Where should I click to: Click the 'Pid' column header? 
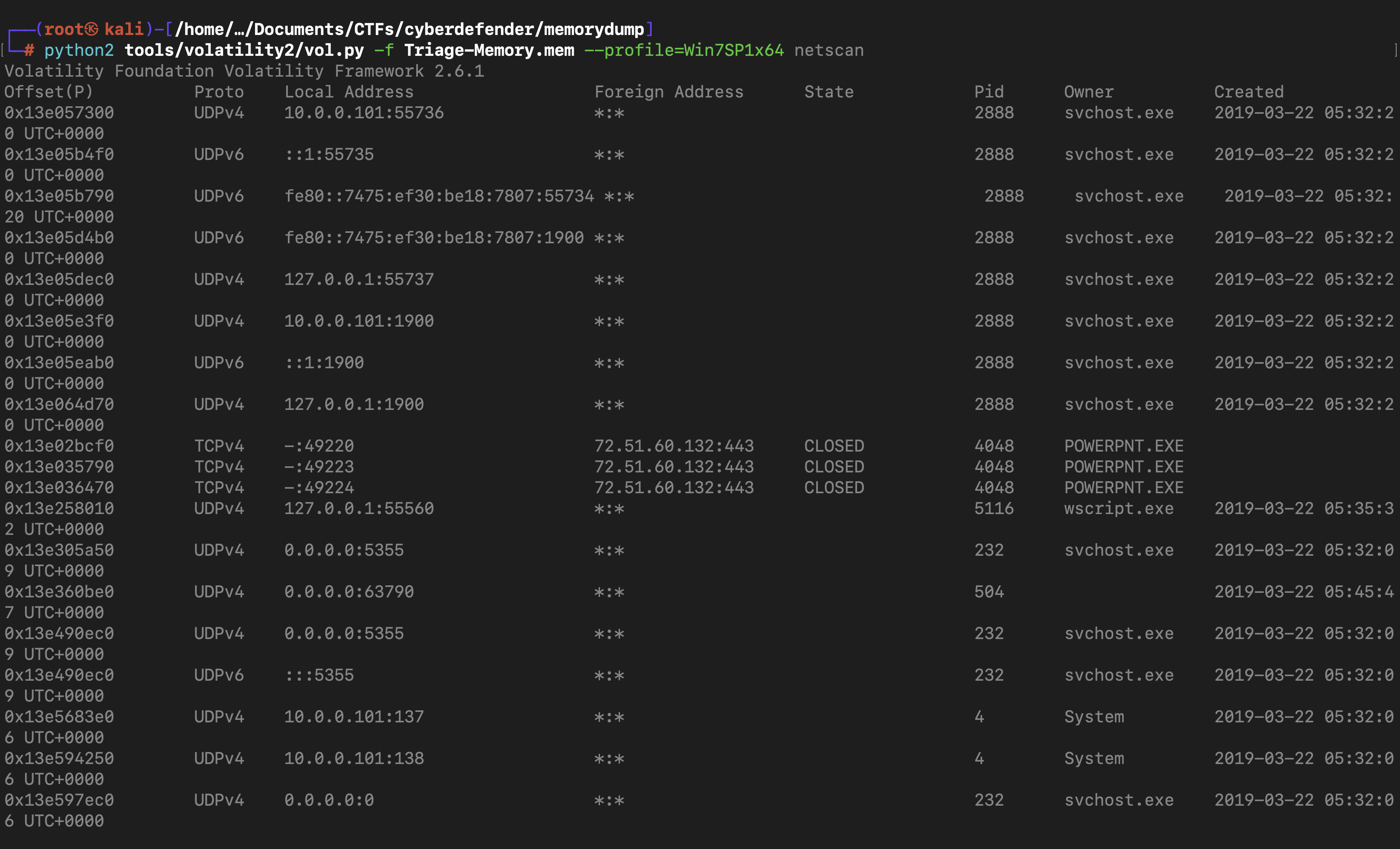coord(989,92)
